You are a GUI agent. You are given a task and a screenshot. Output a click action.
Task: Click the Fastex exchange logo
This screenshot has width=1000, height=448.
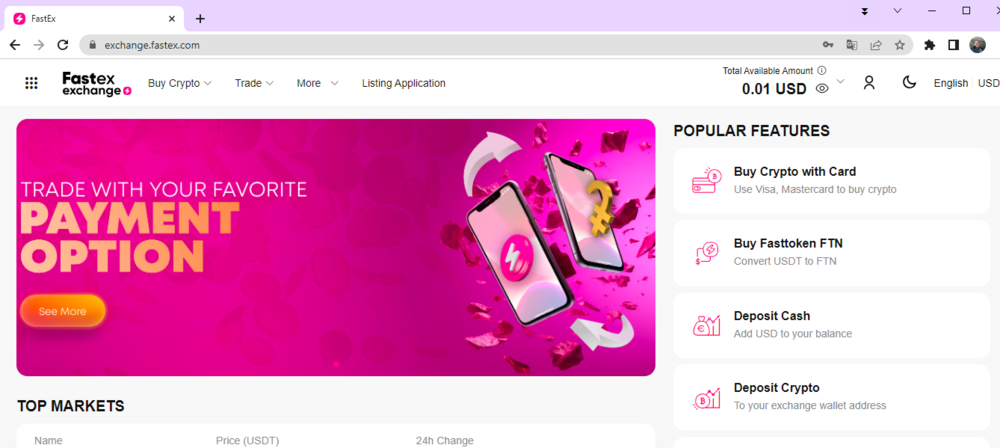97,84
